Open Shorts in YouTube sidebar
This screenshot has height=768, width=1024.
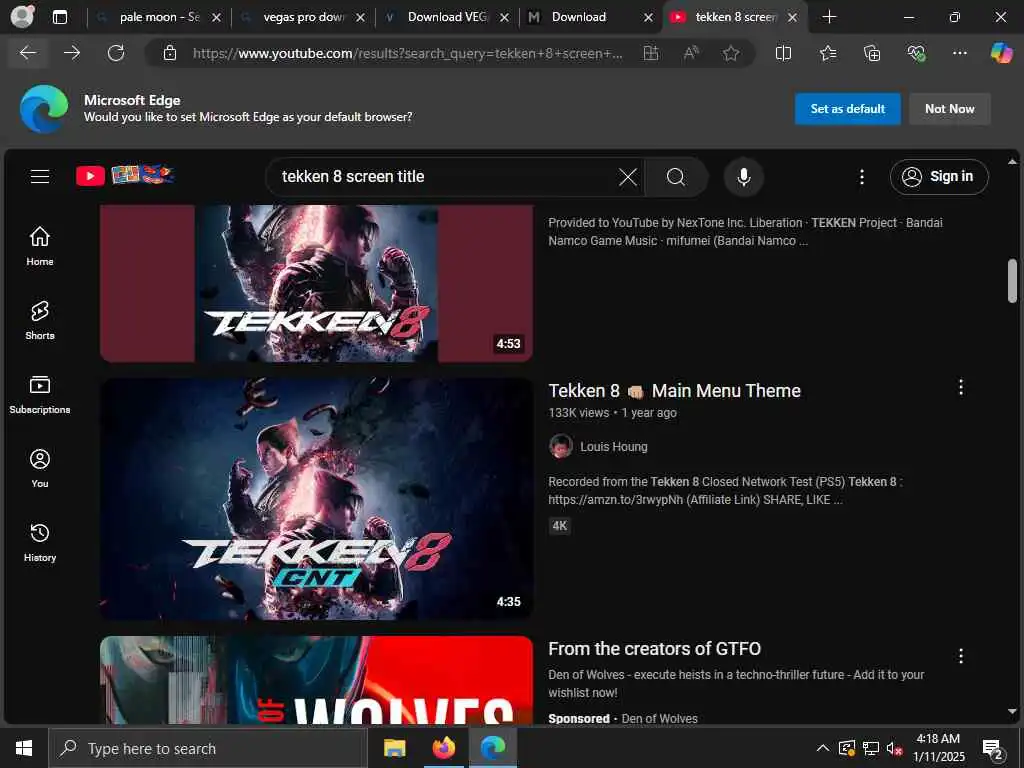[40, 320]
